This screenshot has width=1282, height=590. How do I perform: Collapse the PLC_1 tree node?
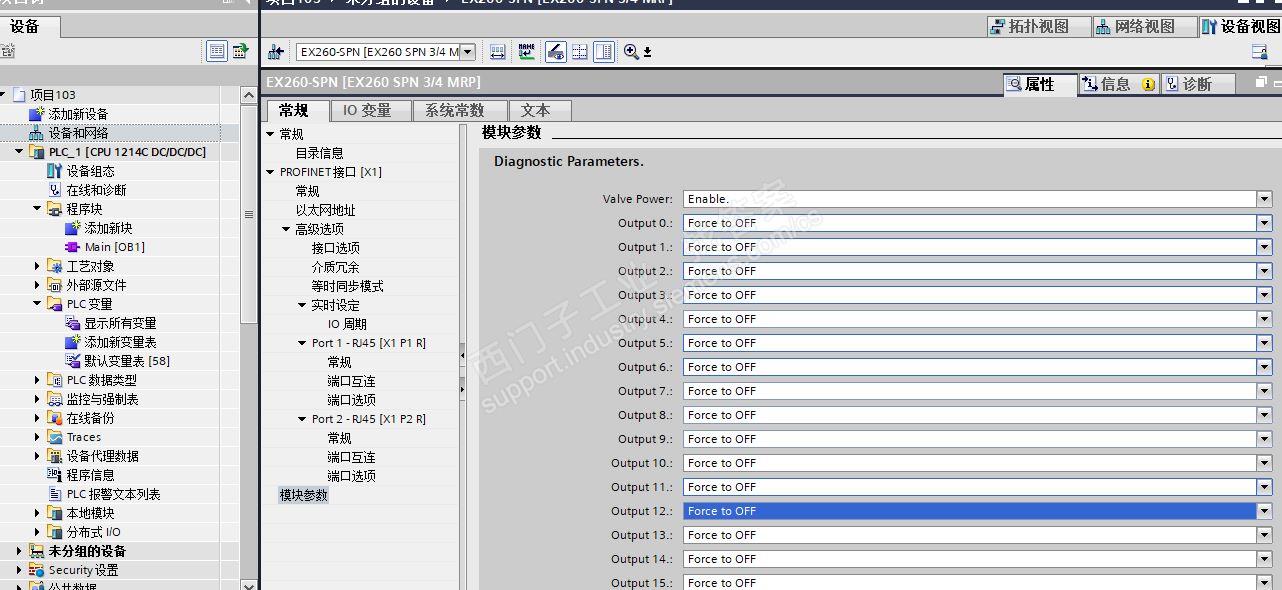pos(19,152)
